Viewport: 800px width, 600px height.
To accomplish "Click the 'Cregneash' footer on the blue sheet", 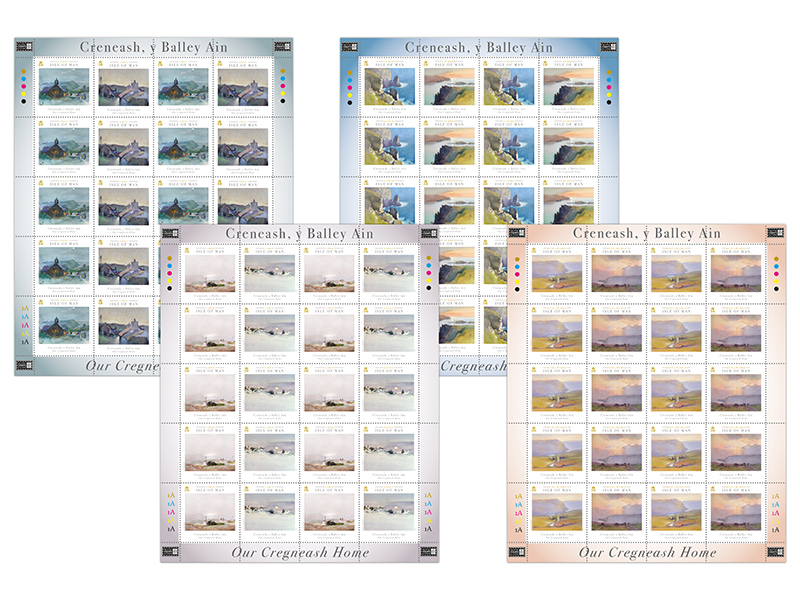I will (x=473, y=366).
